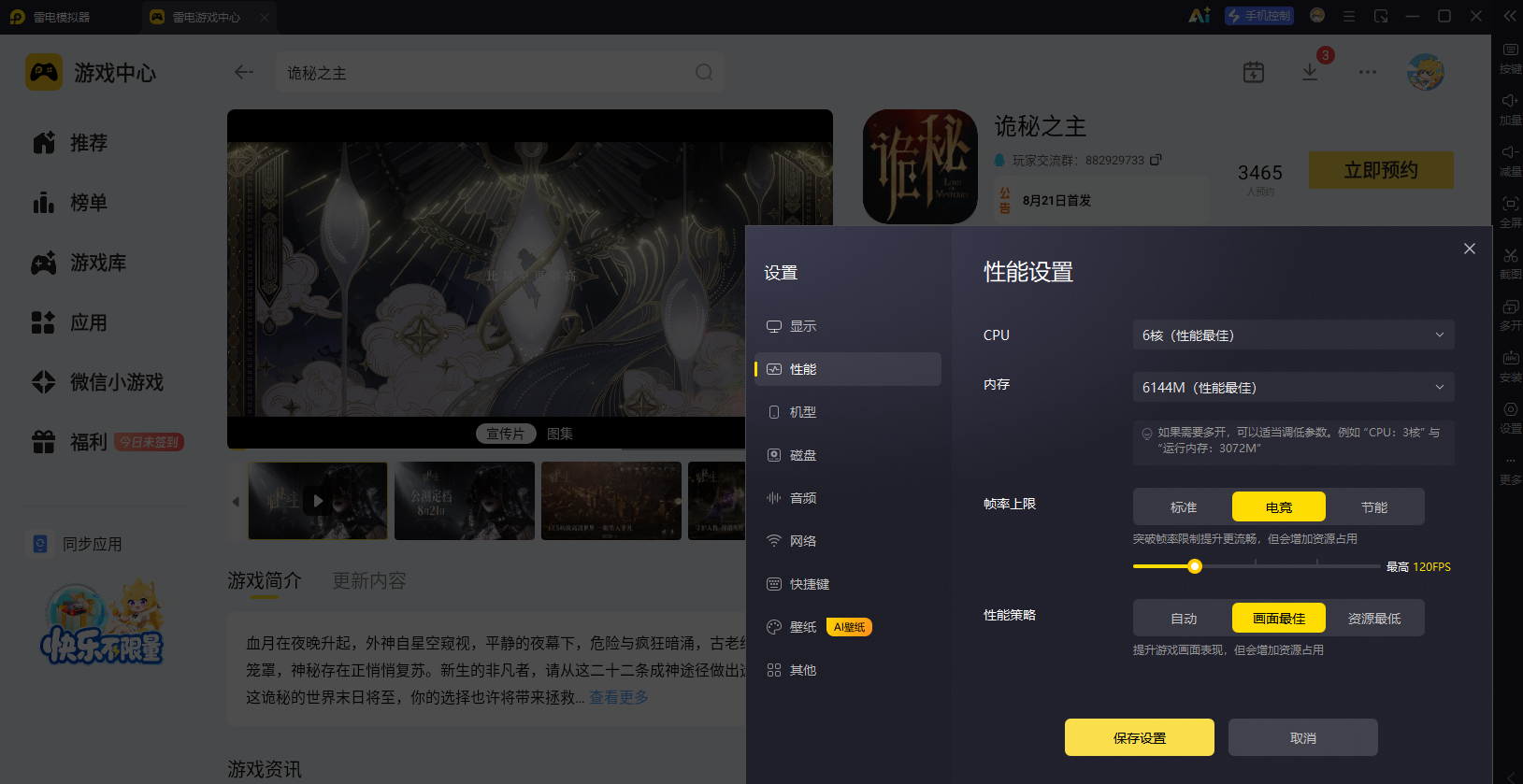Click the 公测定档 second thumbnail
This screenshot has width=1523, height=784.
(x=465, y=500)
